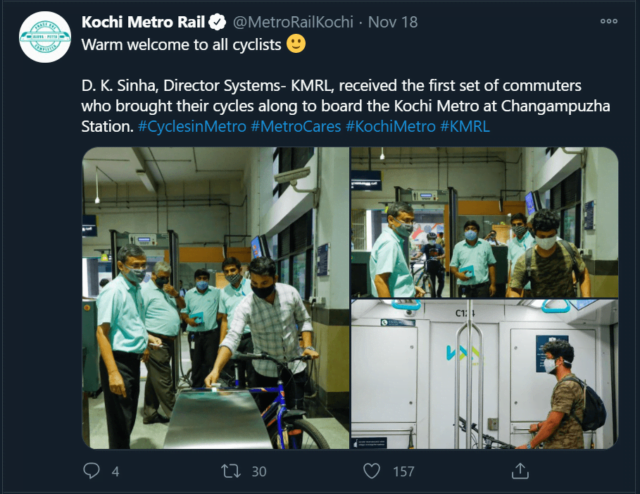Like the tweet with the heart icon
This screenshot has width=640, height=494.
click(x=372, y=471)
